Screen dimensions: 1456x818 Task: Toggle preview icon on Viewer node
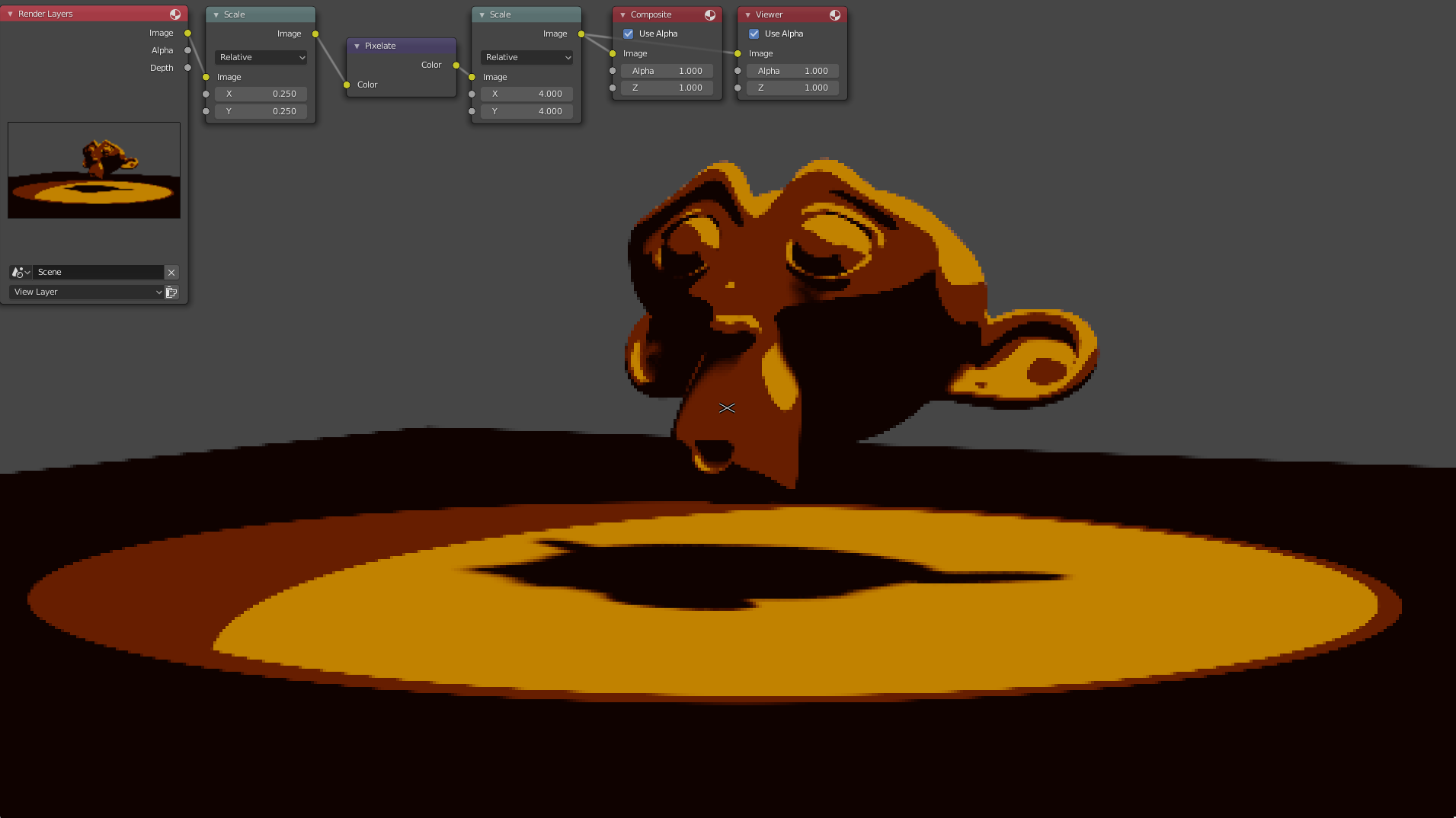(x=835, y=14)
